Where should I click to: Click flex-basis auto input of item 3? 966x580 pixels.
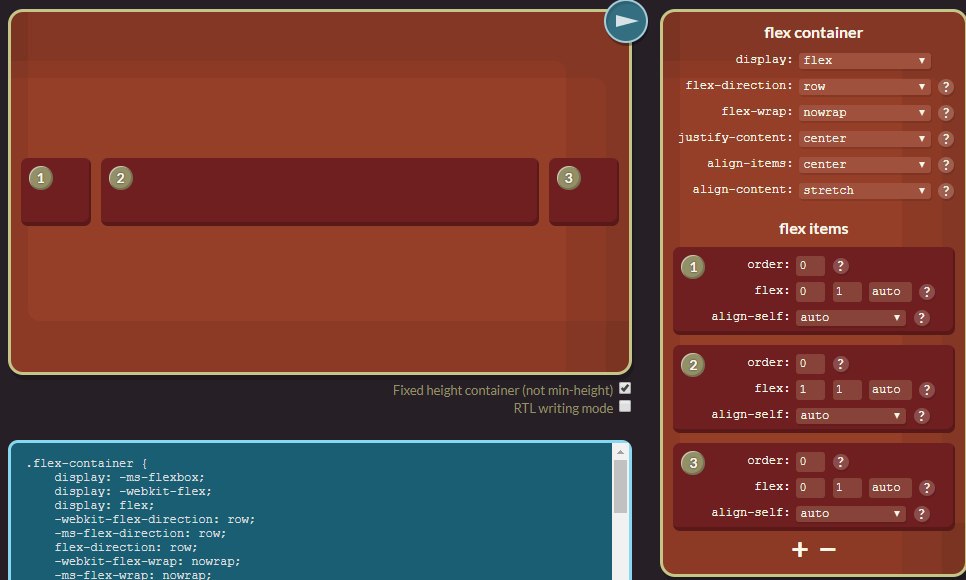(890, 488)
